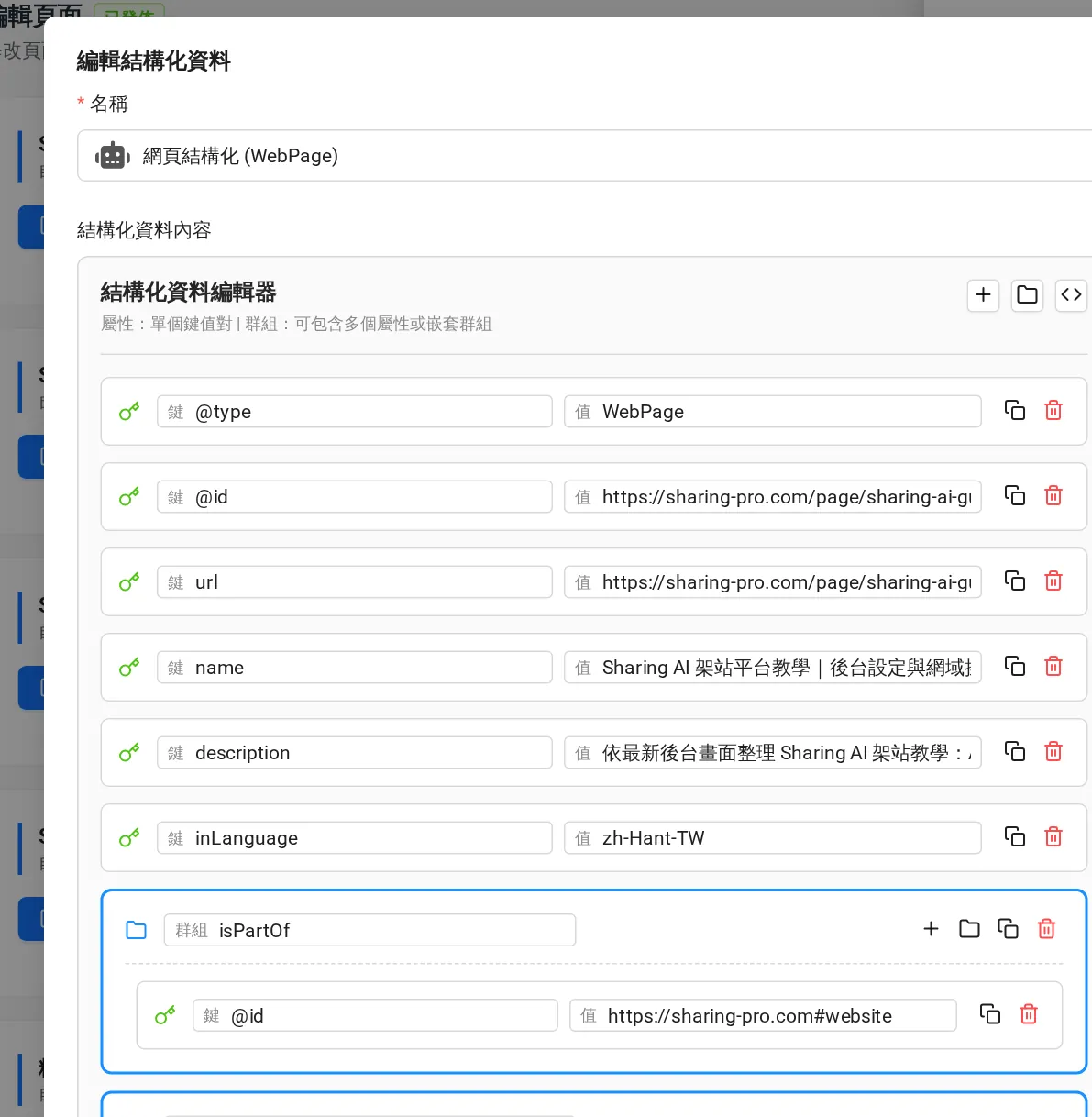Edit the isPartOf group name field

[370, 930]
